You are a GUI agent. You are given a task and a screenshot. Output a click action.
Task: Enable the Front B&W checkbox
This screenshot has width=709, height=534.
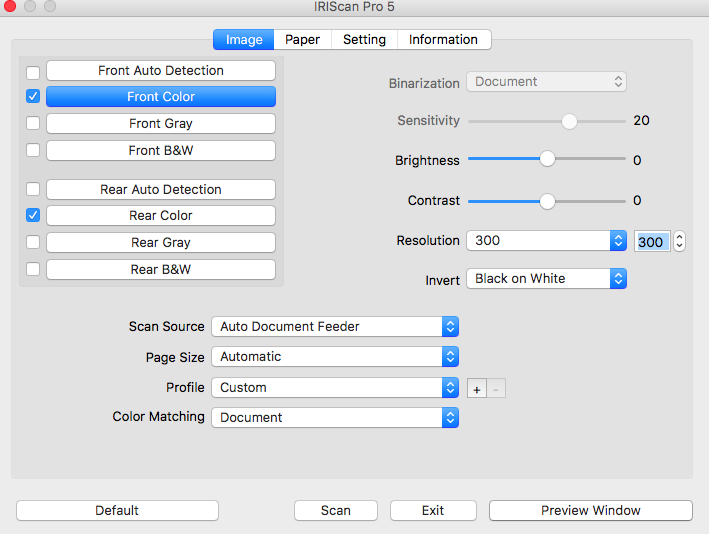pos(33,151)
